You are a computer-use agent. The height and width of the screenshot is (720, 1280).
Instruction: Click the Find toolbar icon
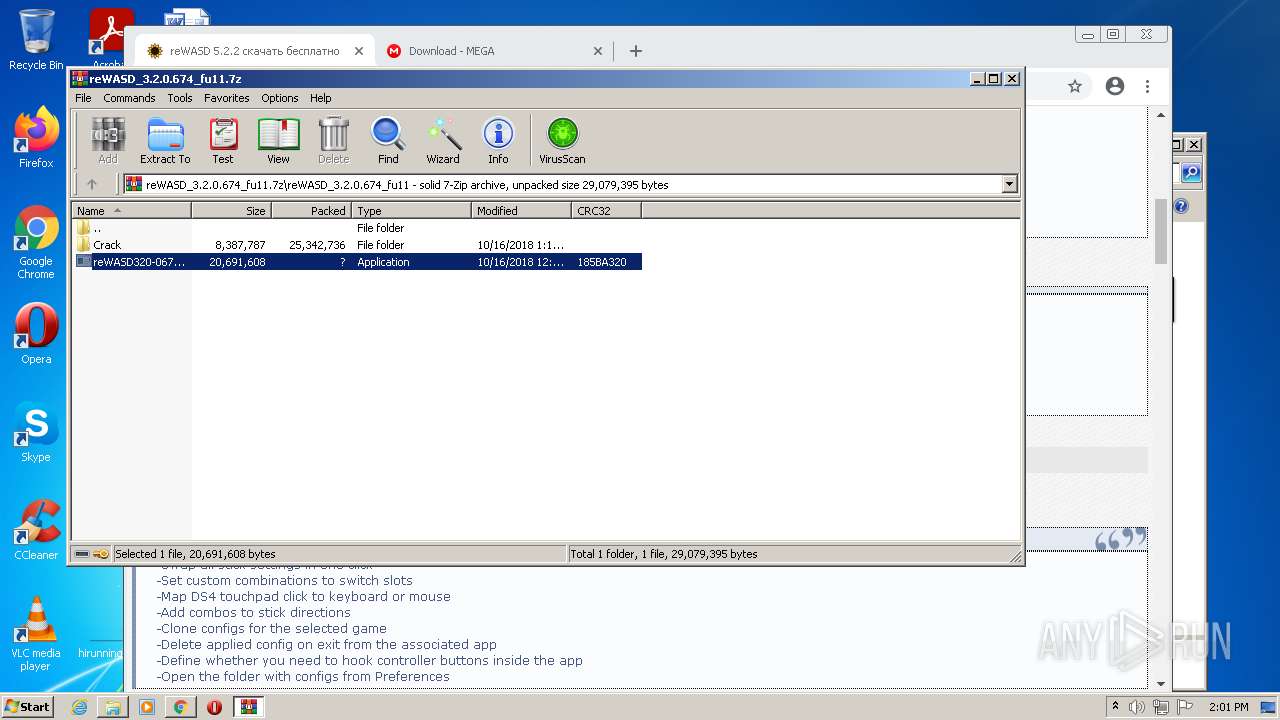[388, 140]
